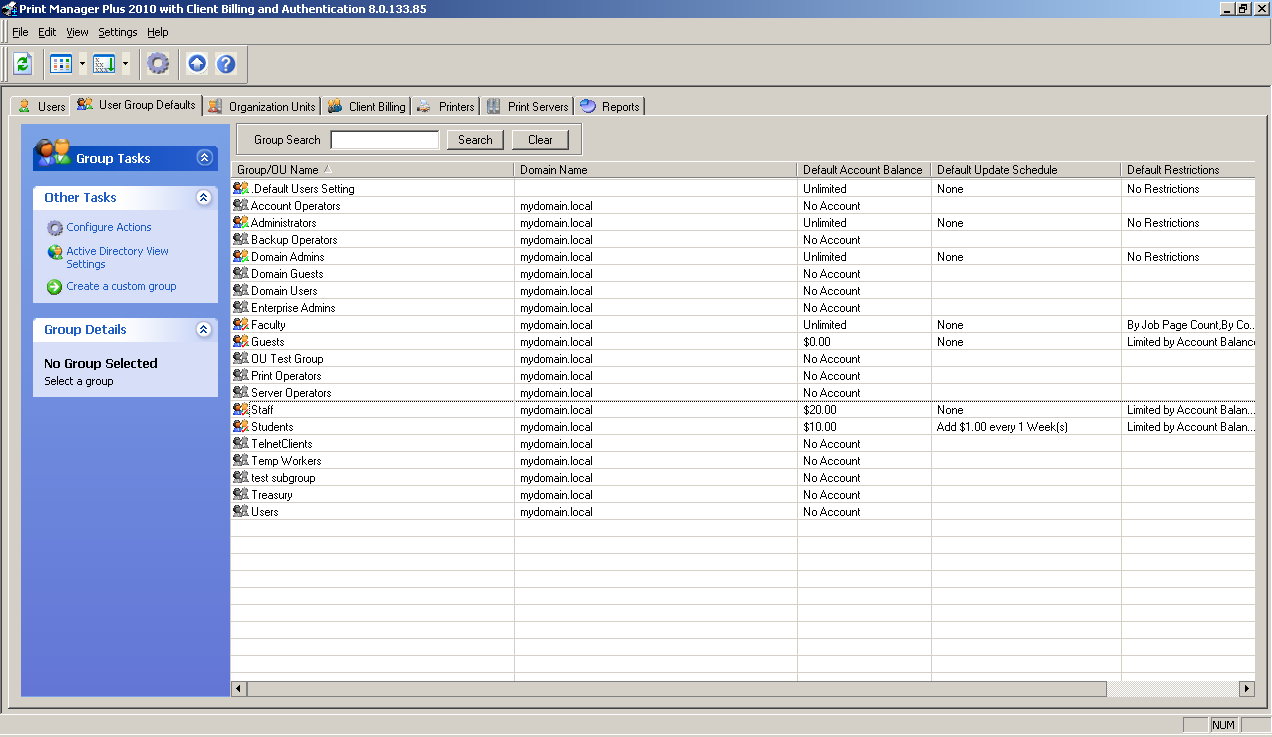Click the group icon next to Temp Workers
The width and height of the screenshot is (1272, 737).
[241, 460]
